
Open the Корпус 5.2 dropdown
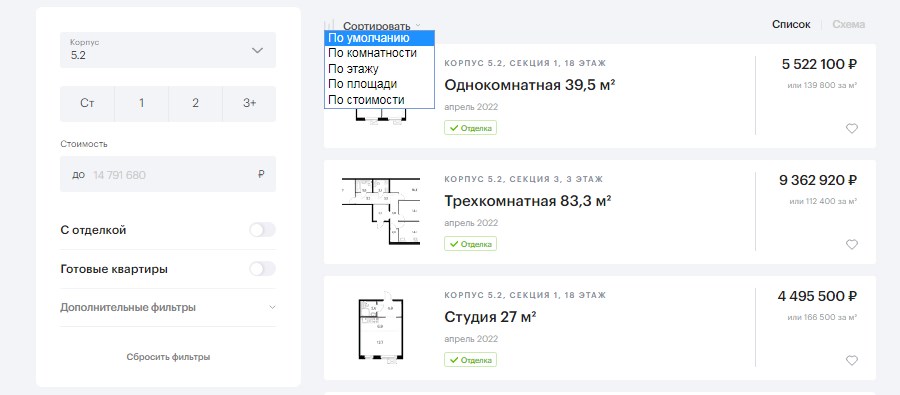click(168, 50)
